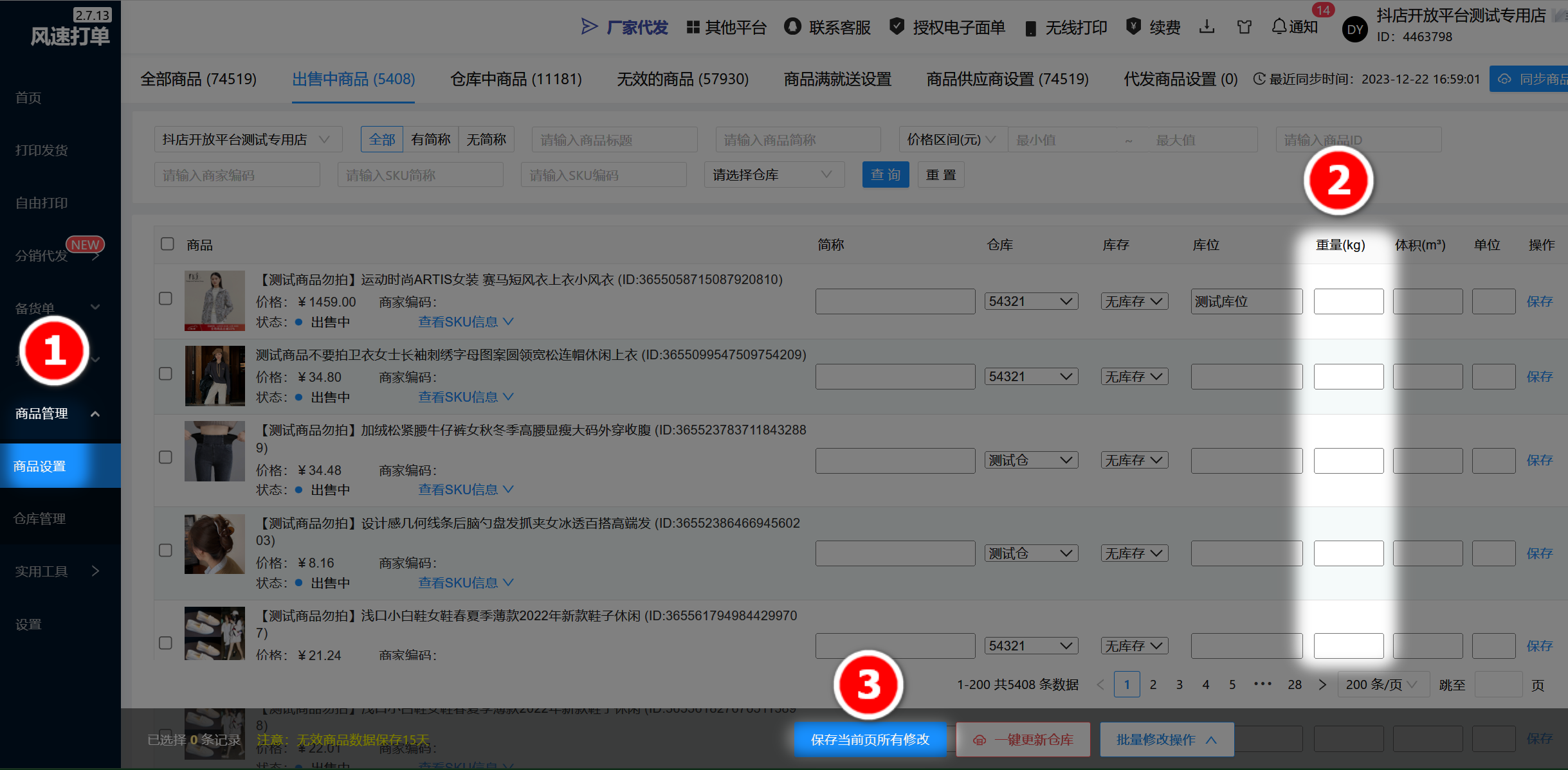This screenshot has width=1568, height=770.
Task: Click the 同步商品 cloud sync button
Action: (1529, 79)
